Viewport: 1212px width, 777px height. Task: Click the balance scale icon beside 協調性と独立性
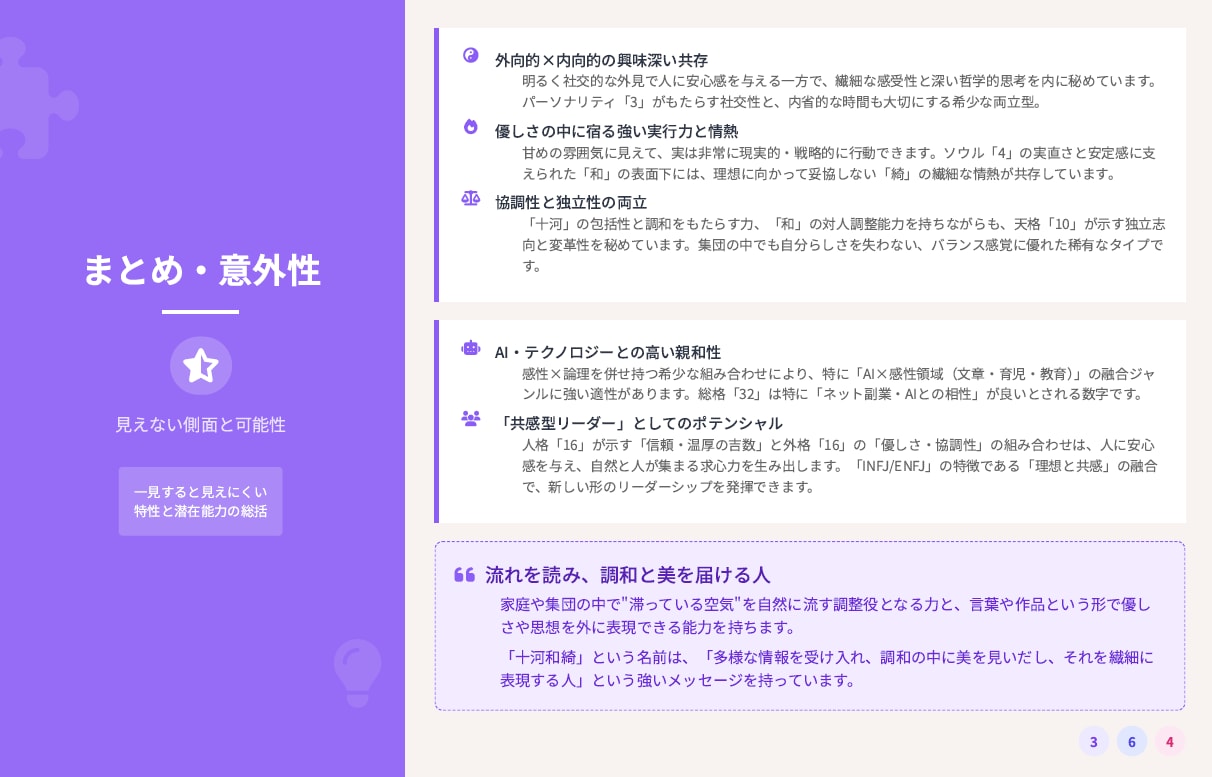471,198
